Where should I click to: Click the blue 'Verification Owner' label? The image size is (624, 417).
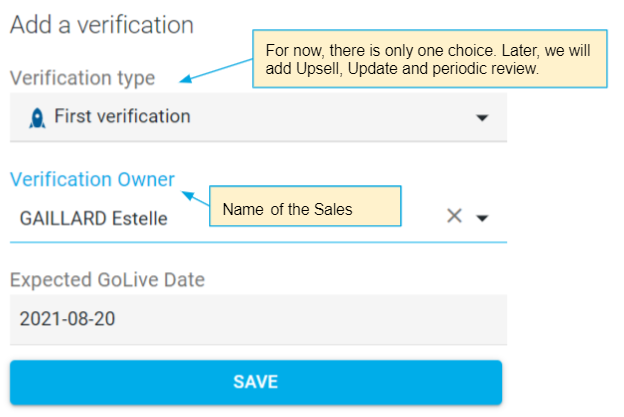(92, 179)
